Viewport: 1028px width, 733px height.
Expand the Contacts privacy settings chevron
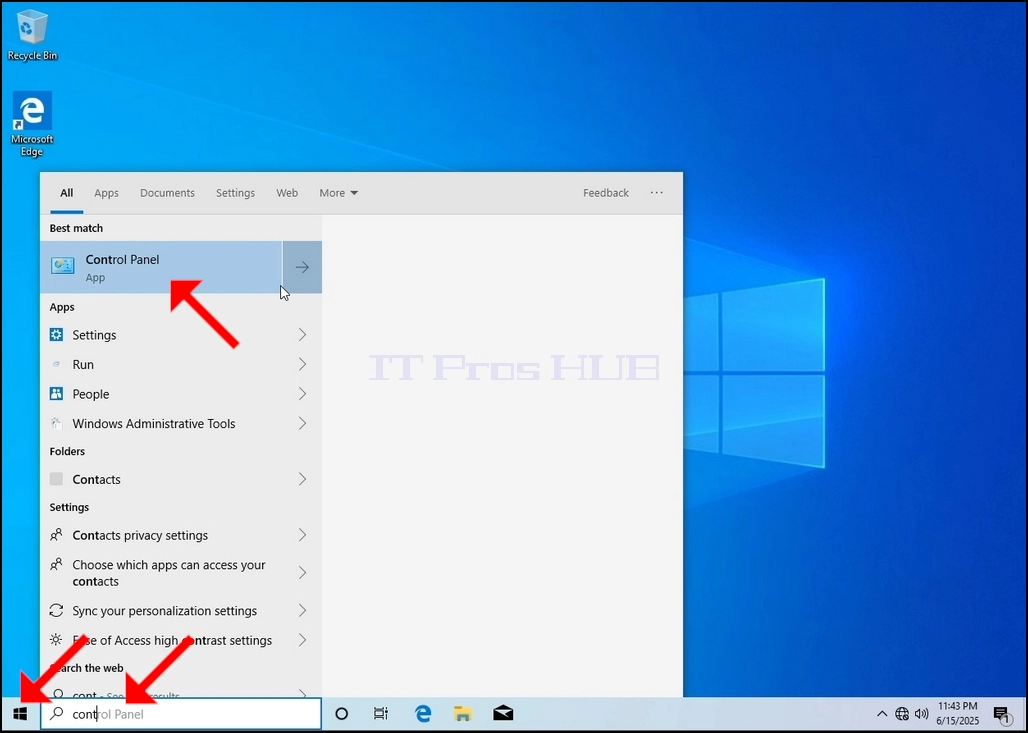click(302, 535)
